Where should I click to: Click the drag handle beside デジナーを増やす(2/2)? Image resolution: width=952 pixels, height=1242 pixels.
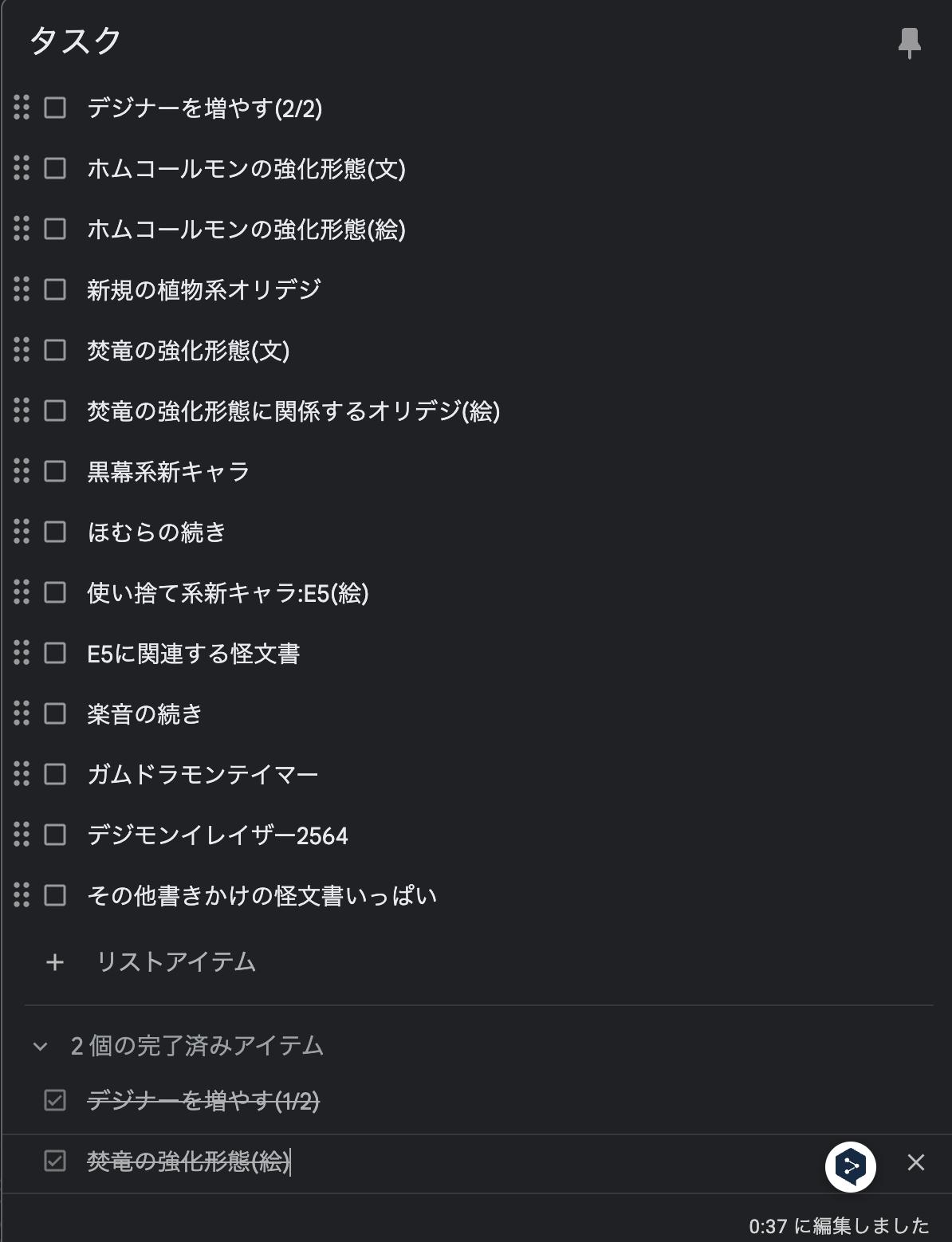point(22,107)
